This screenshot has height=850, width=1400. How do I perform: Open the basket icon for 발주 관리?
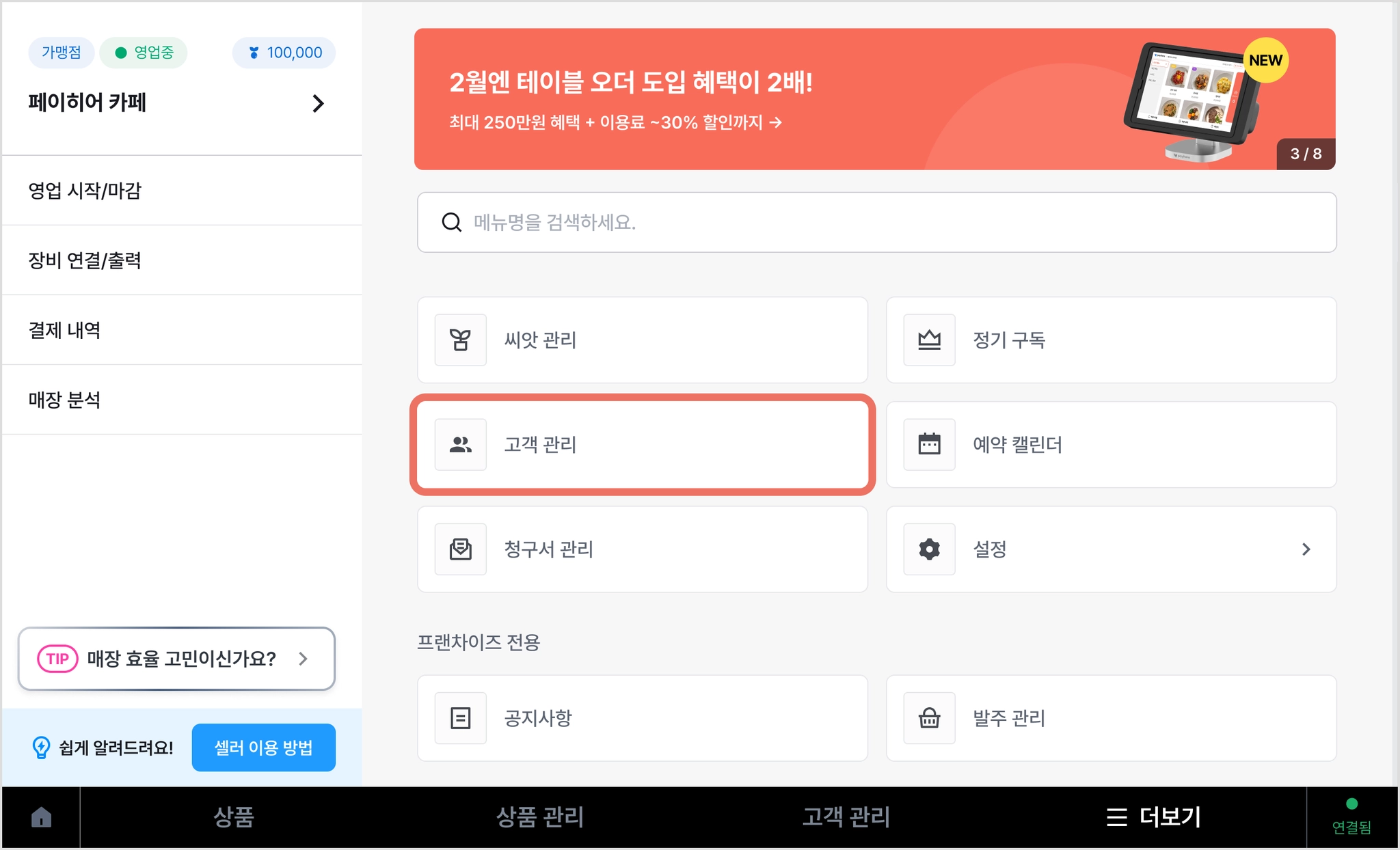pyautogui.click(x=929, y=718)
